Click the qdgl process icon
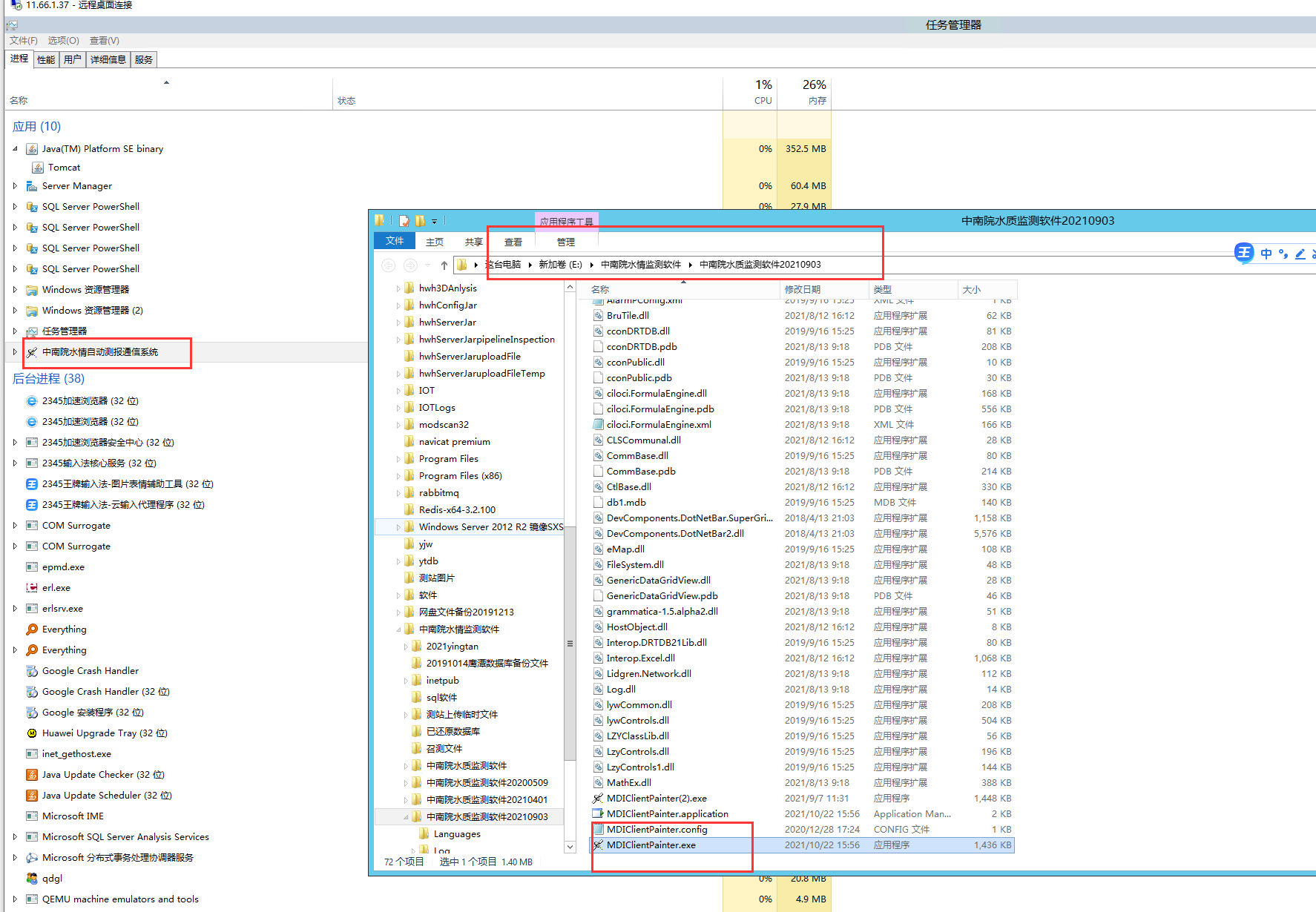1316x912 pixels. coord(32,879)
